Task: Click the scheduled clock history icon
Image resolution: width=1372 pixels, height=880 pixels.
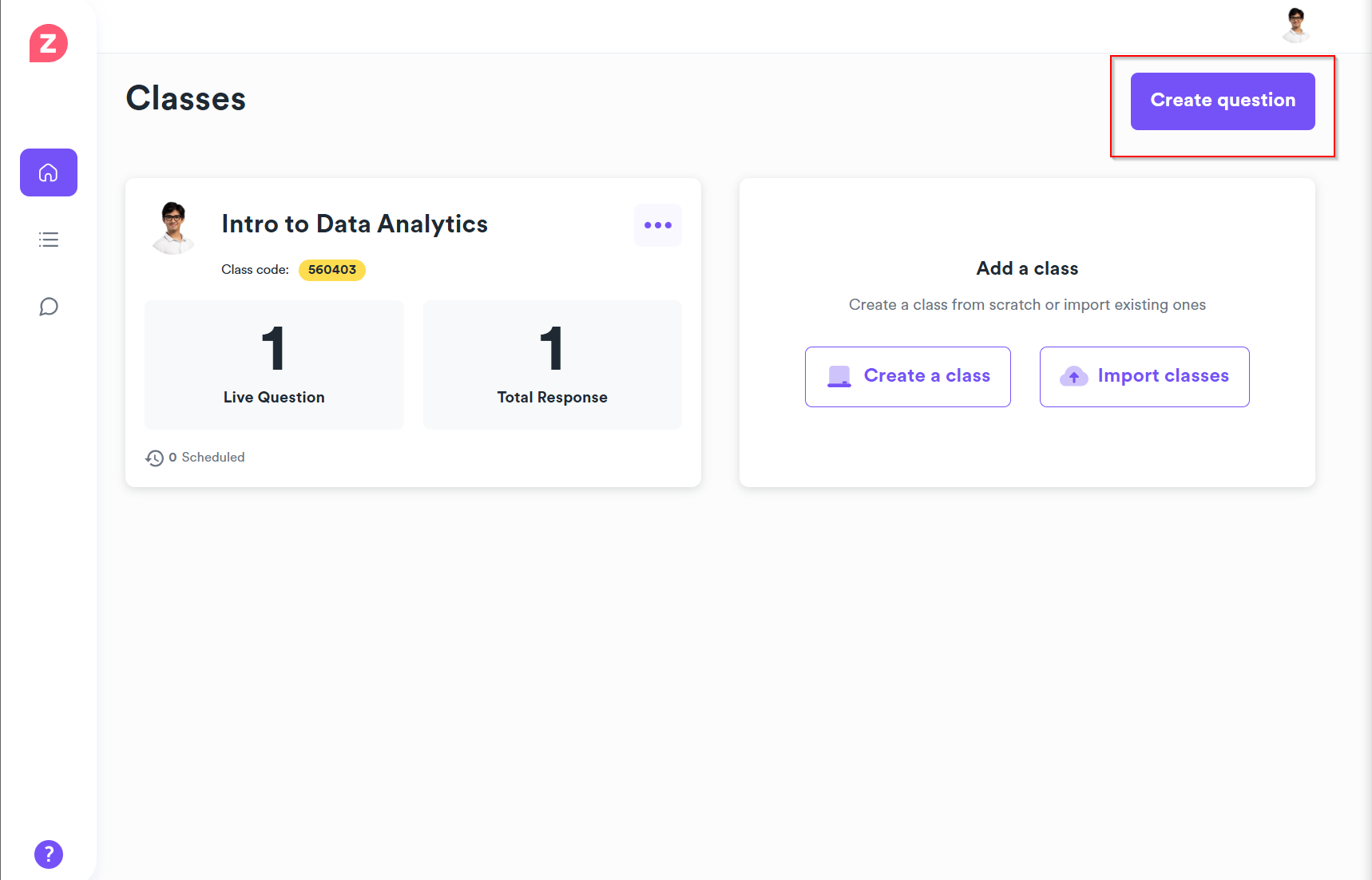Action: pos(154,458)
